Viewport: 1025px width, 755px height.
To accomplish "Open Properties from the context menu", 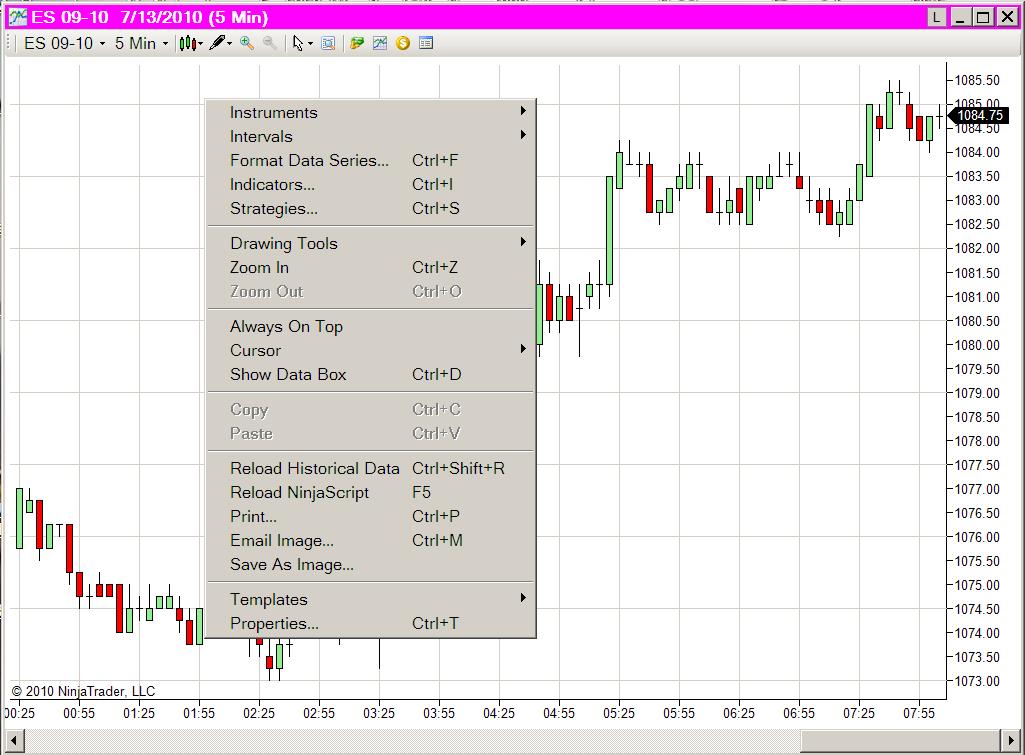I will (x=371, y=624).
